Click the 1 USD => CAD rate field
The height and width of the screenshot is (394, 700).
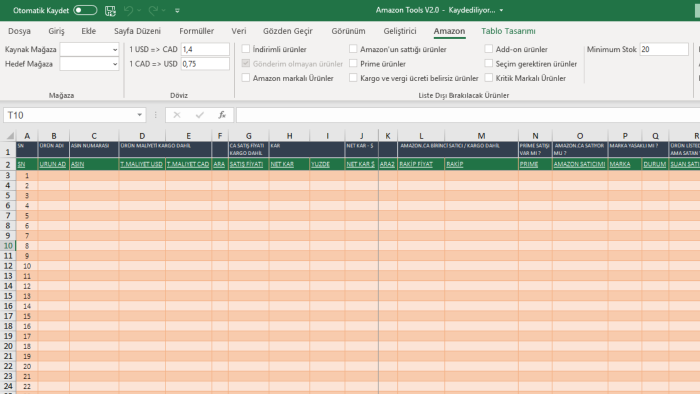[205, 49]
